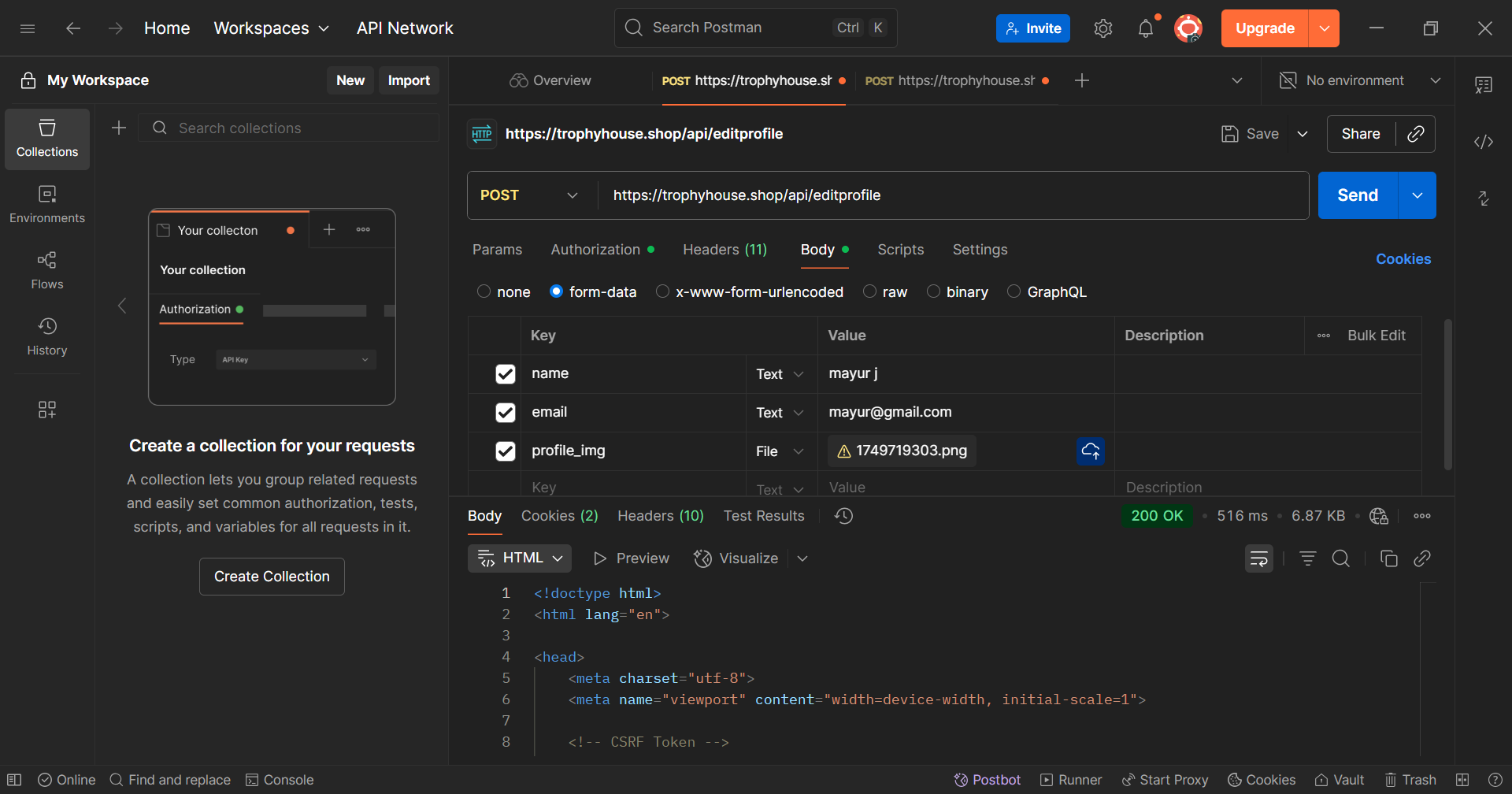
Task: Open the No environment selector
Action: [1360, 80]
